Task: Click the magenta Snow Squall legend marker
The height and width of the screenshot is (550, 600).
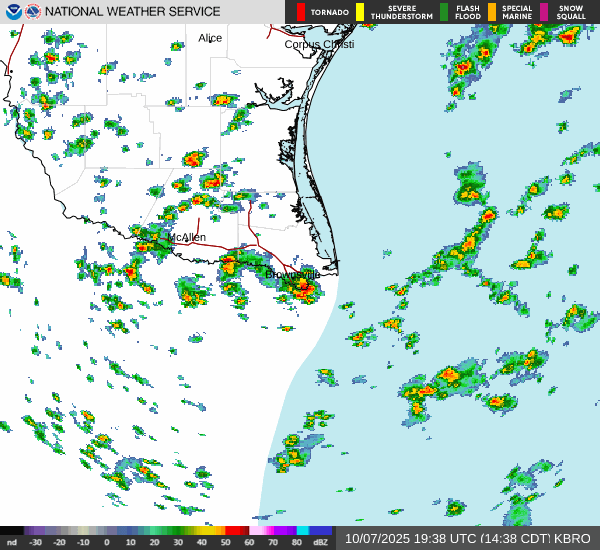Action: 545,12
